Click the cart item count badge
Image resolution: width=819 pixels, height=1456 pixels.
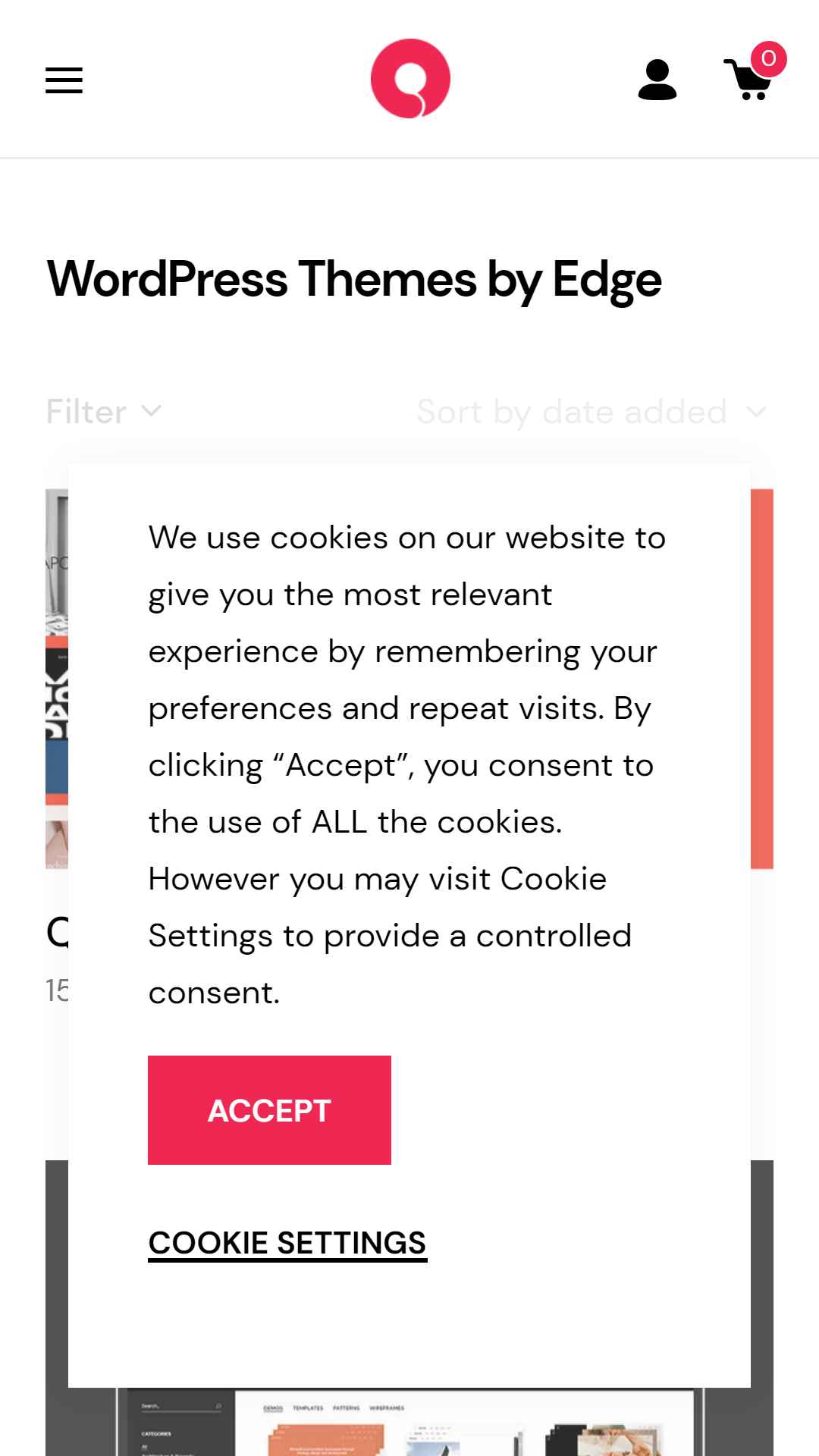point(768,59)
